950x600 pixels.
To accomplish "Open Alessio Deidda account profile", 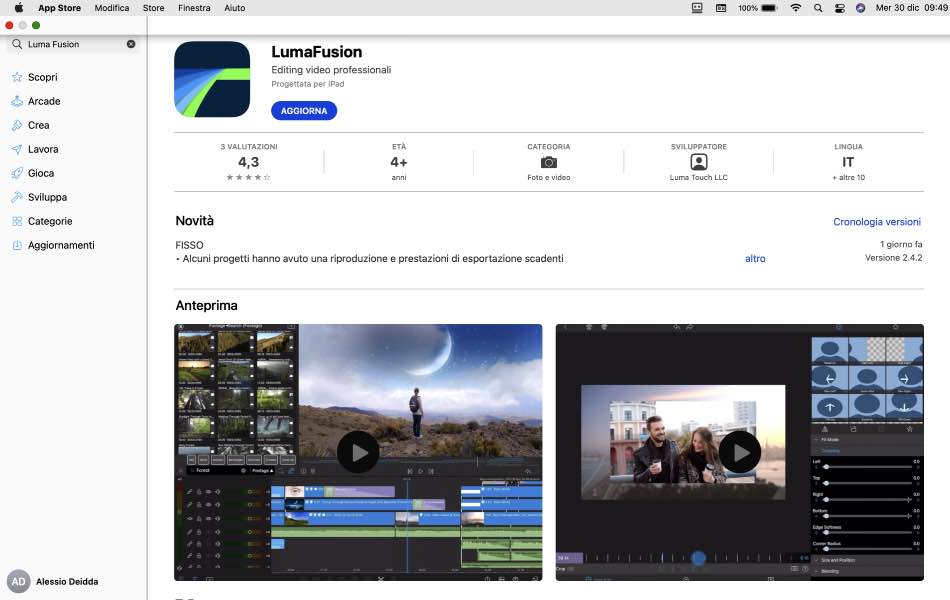I will 53,582.
